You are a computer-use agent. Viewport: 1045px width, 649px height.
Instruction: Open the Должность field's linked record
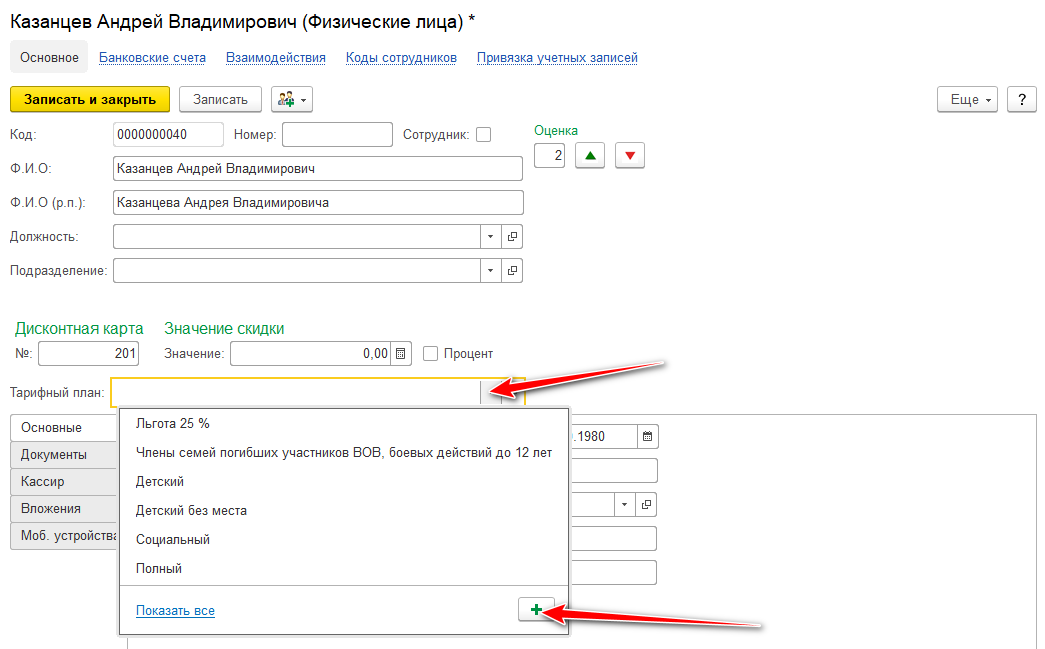512,237
